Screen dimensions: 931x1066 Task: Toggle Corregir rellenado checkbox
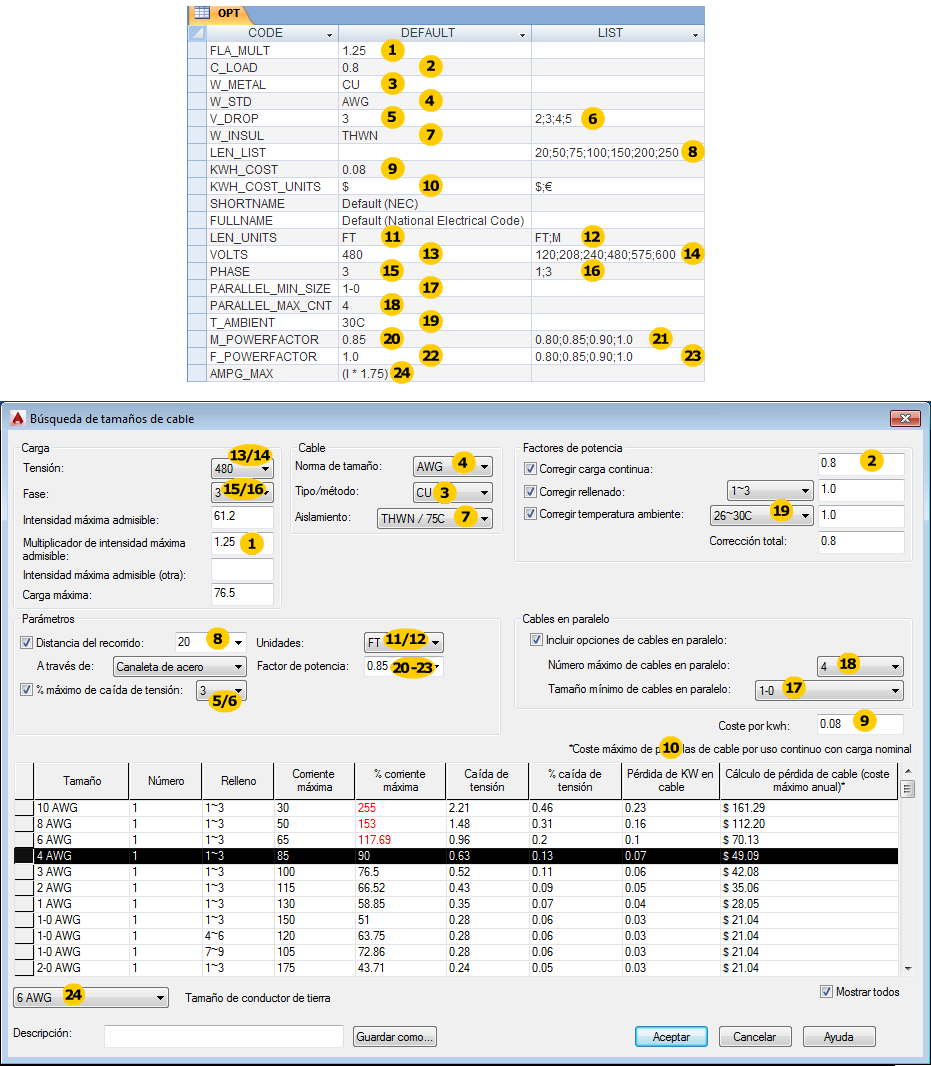click(530, 492)
